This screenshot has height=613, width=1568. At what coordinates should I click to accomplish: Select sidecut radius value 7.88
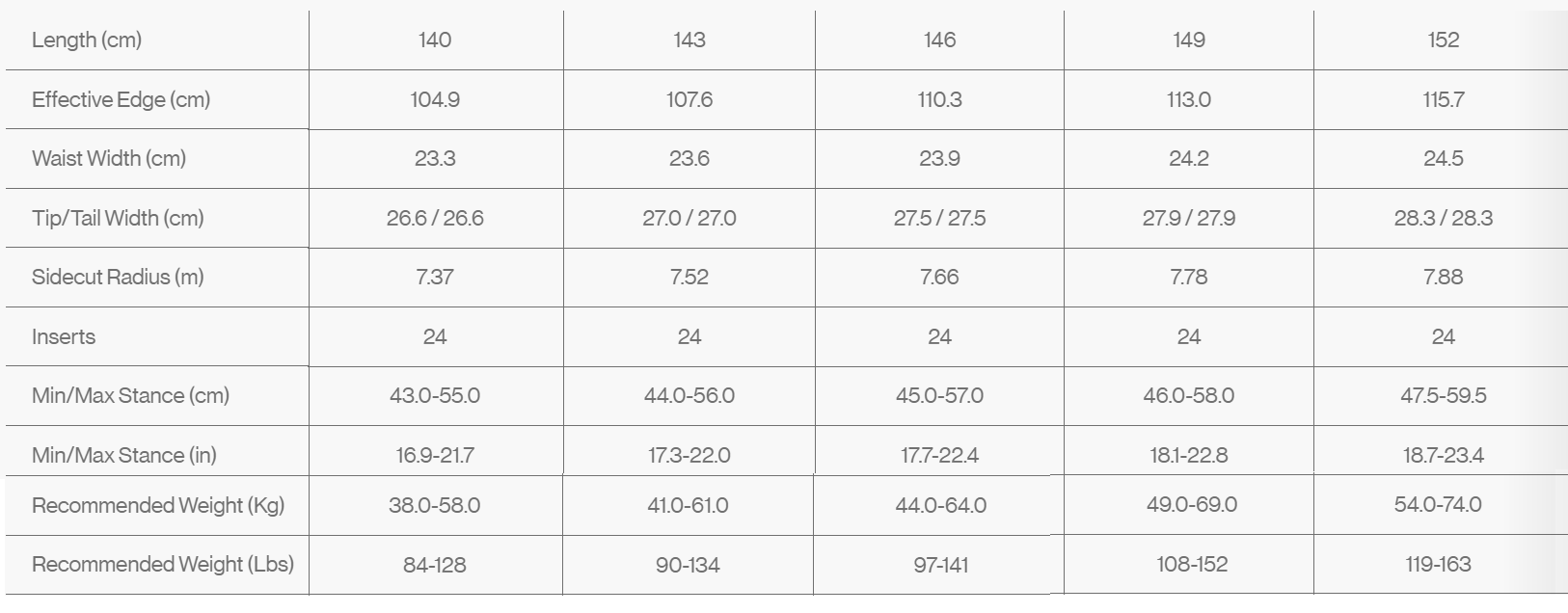(1443, 277)
